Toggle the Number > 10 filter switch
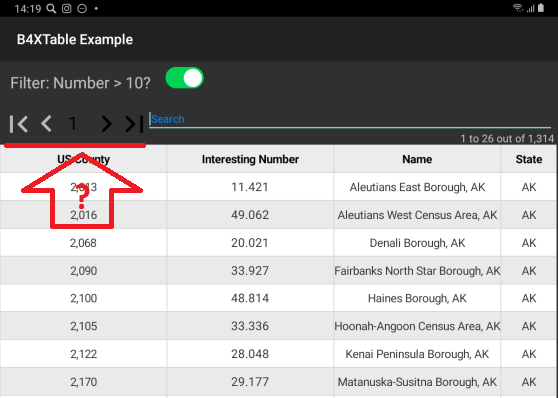 click(184, 78)
